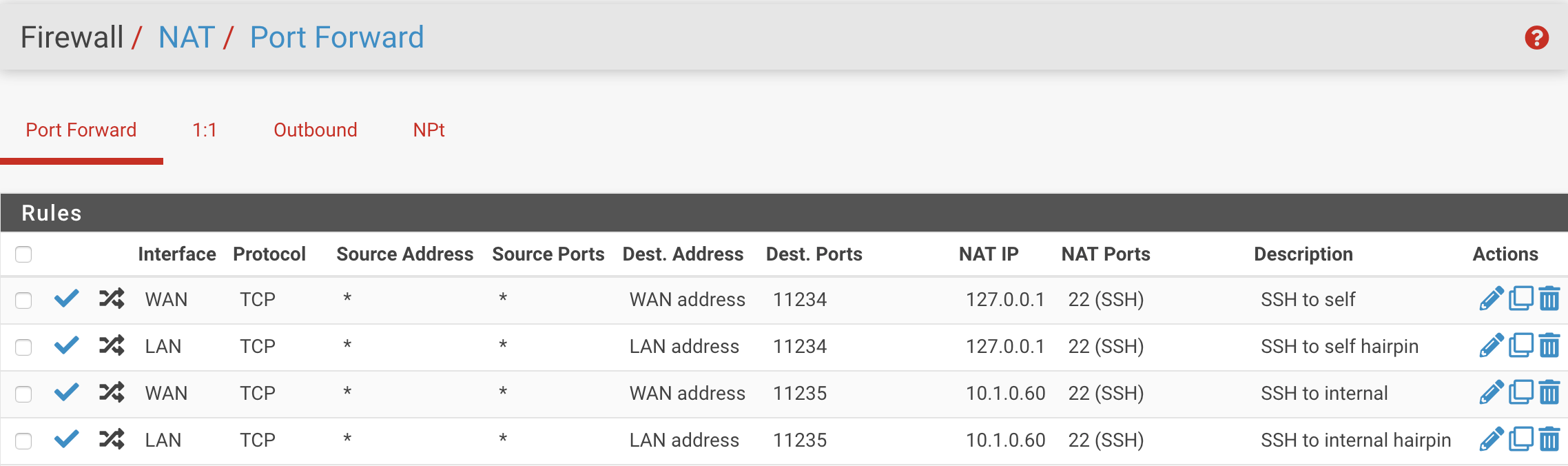Click the Port Forward breadcrumb link
The height and width of the screenshot is (466, 1568).
pos(337,37)
